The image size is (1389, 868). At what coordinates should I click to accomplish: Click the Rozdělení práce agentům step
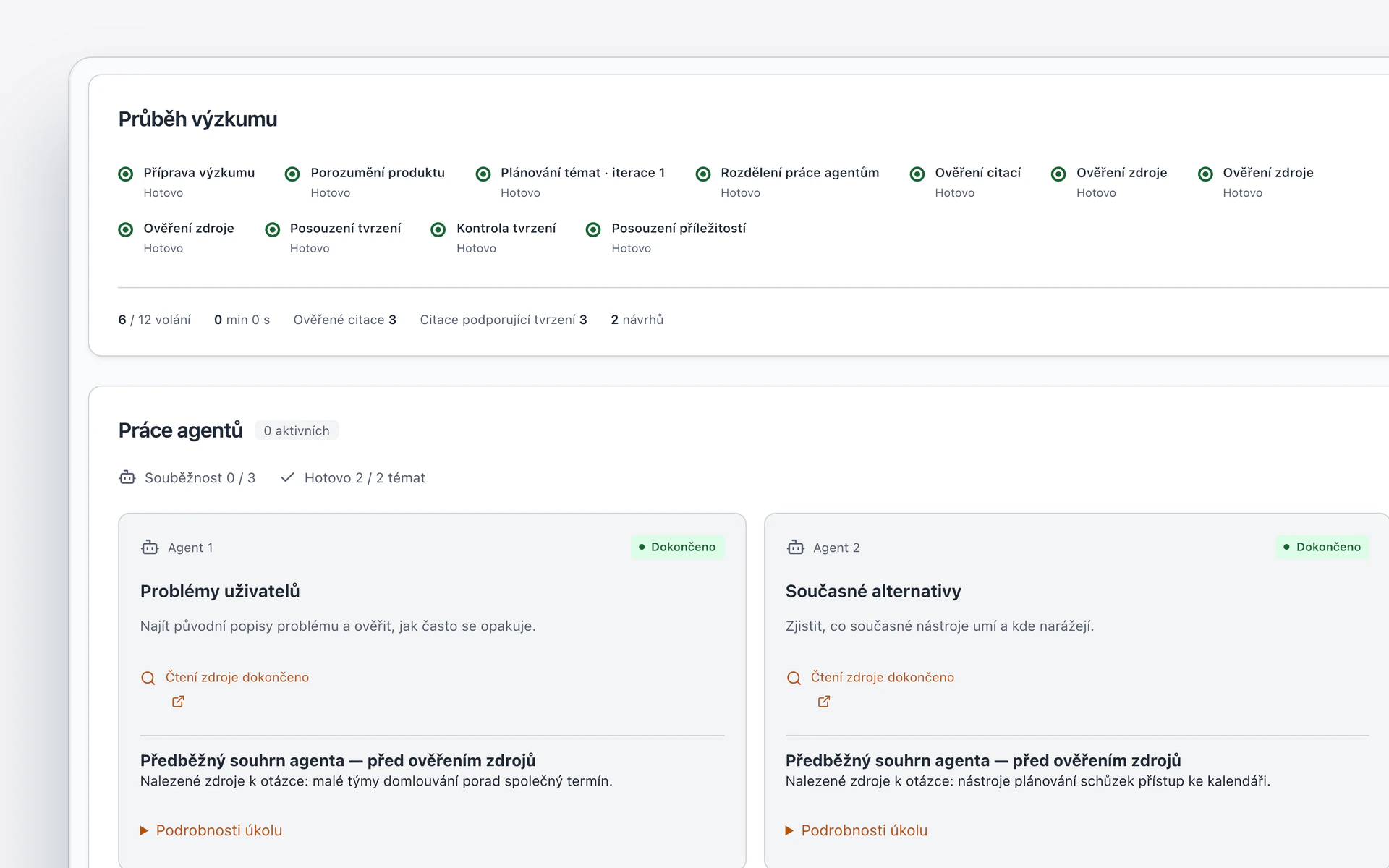coord(788,182)
